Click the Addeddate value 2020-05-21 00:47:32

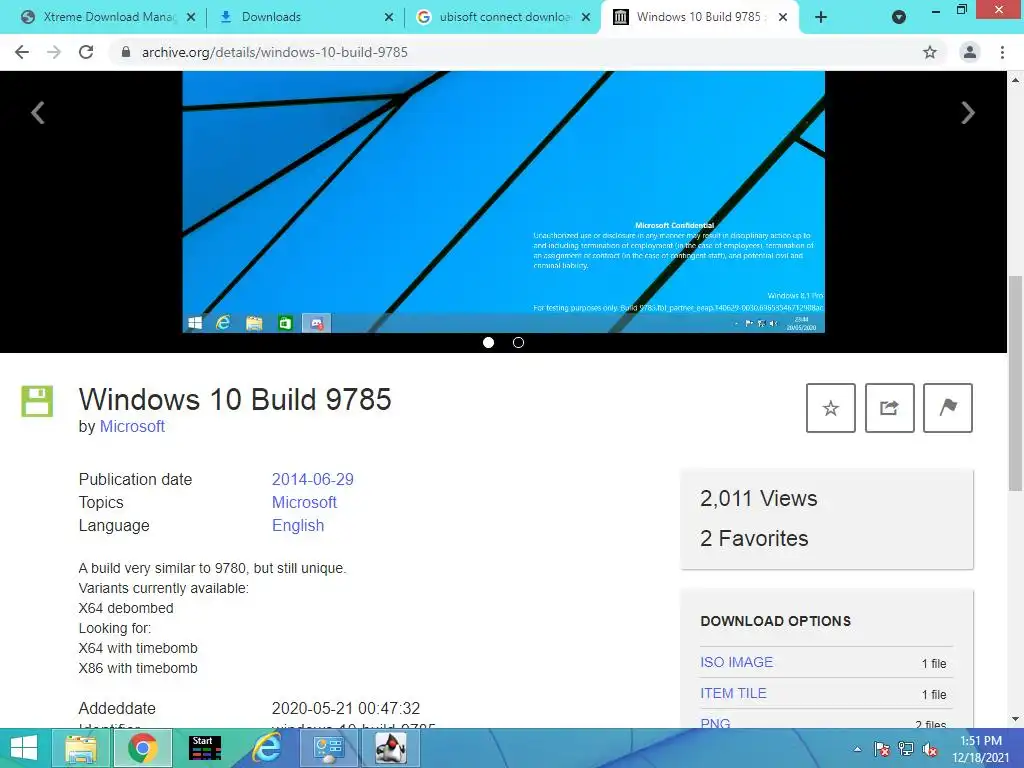(x=346, y=709)
